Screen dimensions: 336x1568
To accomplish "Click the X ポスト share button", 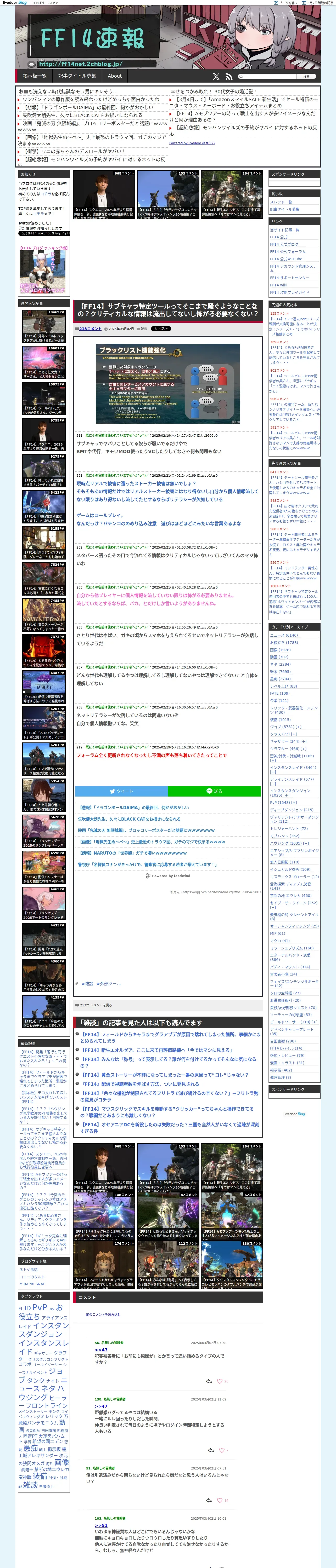I will (161, 329).
